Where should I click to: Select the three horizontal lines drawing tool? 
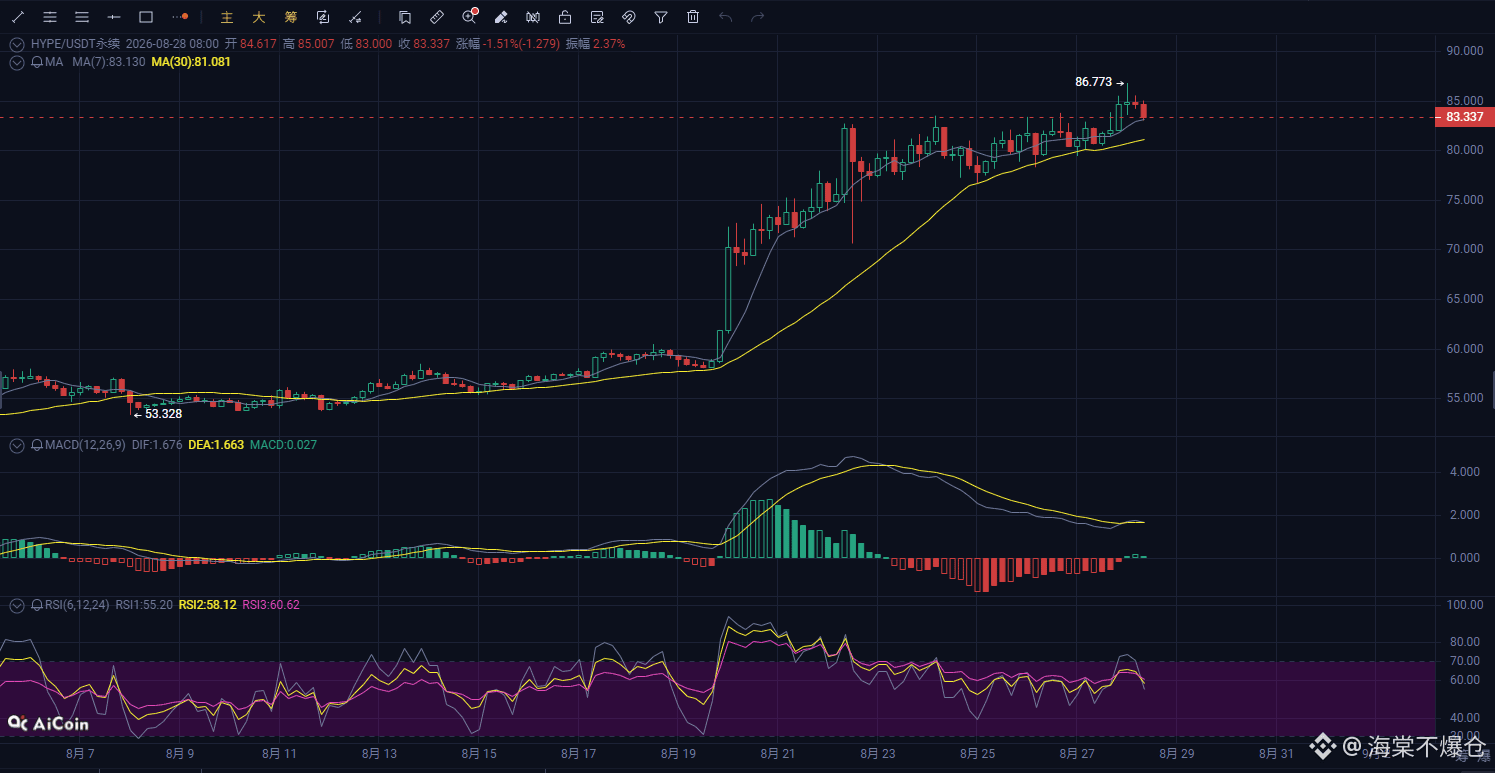coord(82,17)
